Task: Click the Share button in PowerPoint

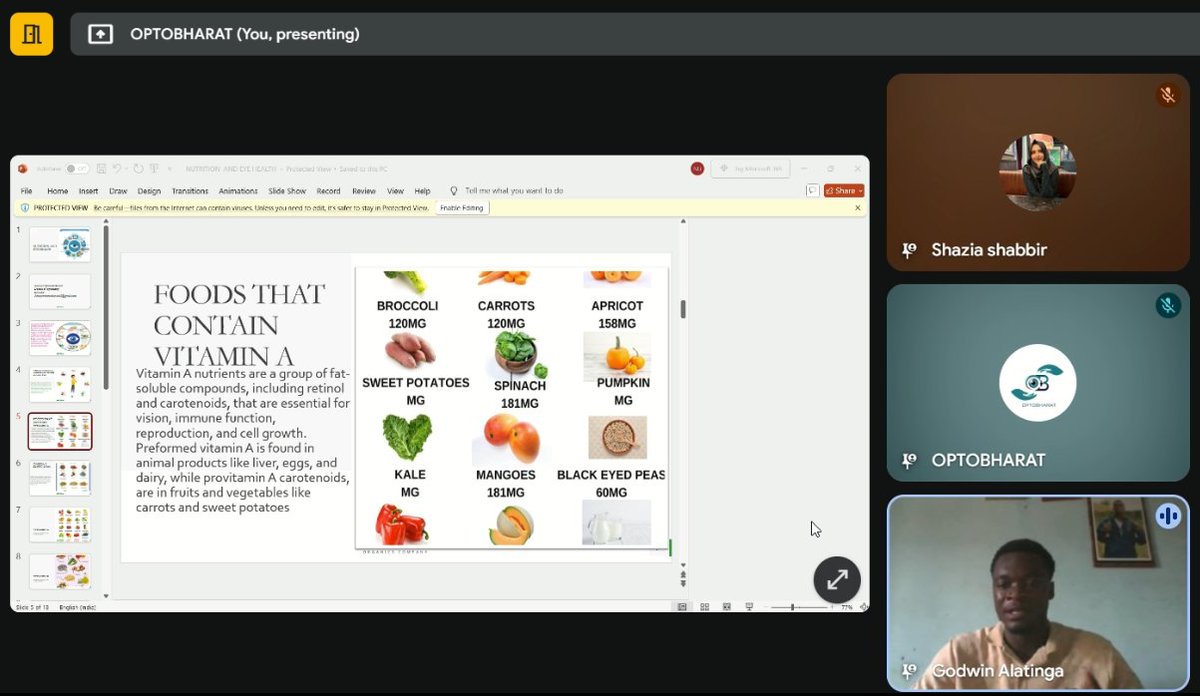Action: pyautogui.click(x=844, y=191)
